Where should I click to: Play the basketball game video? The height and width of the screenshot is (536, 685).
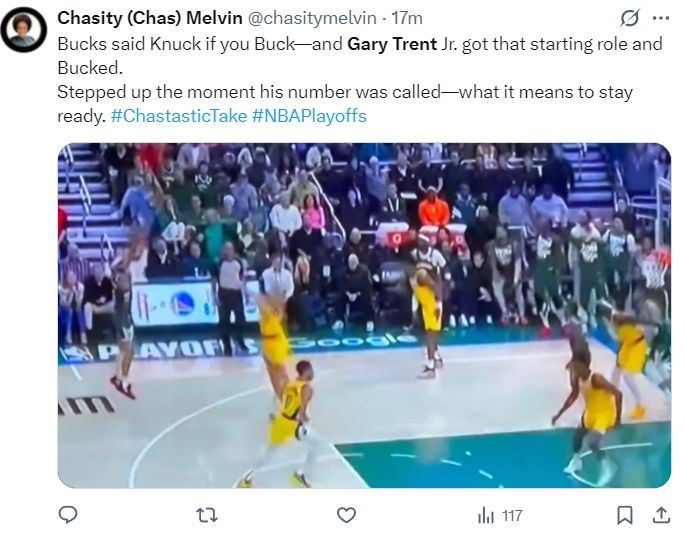click(x=364, y=315)
